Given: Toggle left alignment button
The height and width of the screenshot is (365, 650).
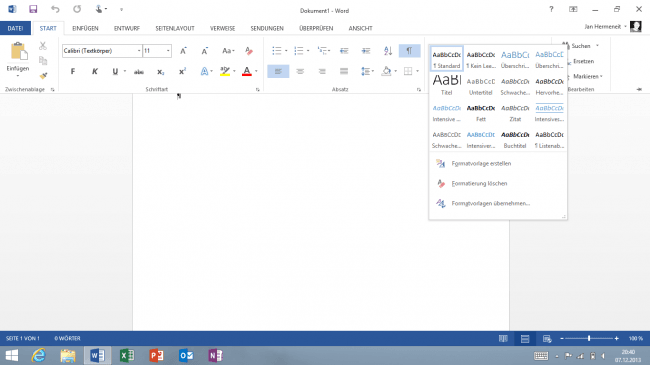Looking at the screenshot, I should pyautogui.click(x=278, y=71).
